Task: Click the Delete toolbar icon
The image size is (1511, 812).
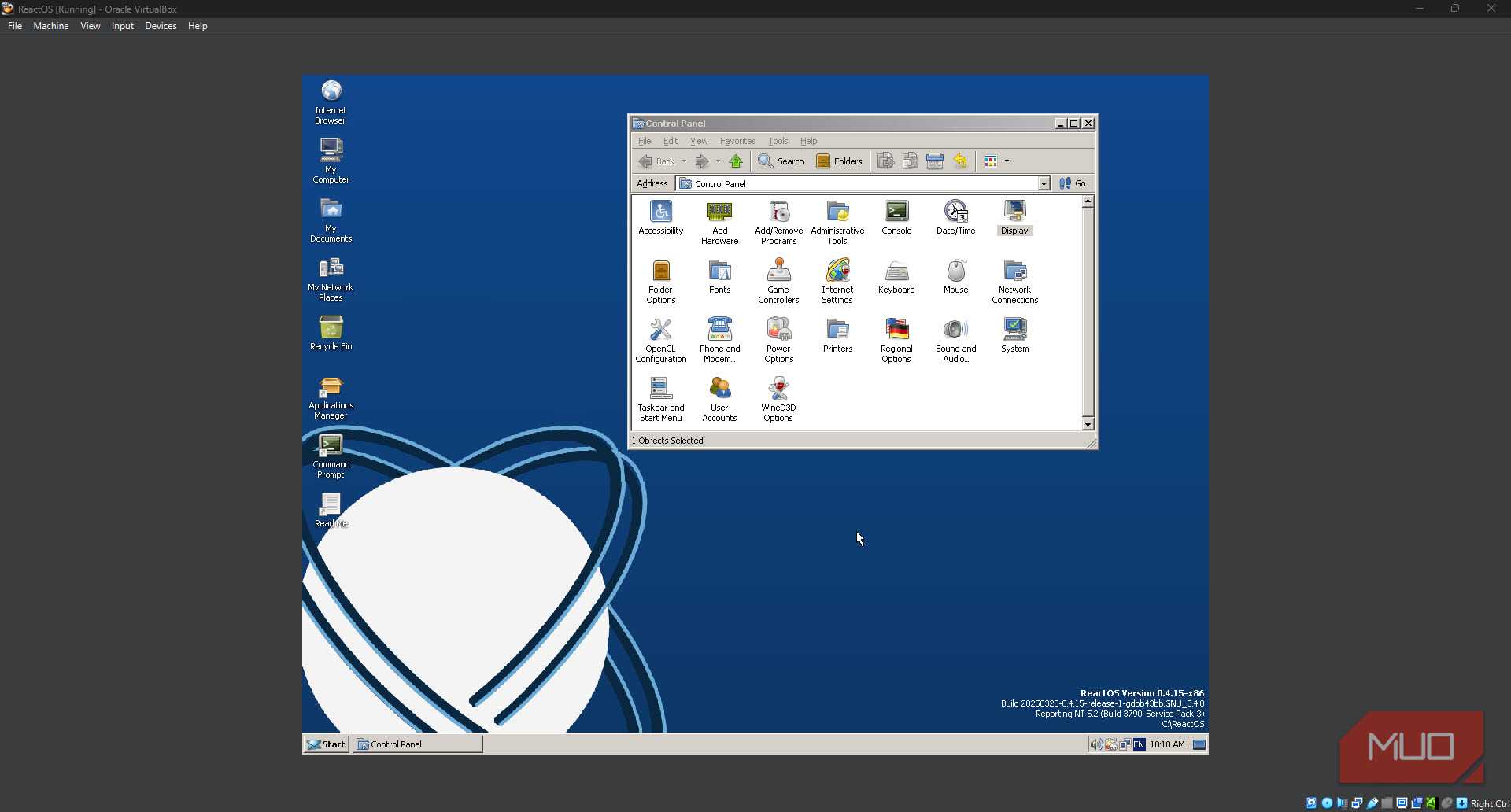Action: (x=935, y=161)
